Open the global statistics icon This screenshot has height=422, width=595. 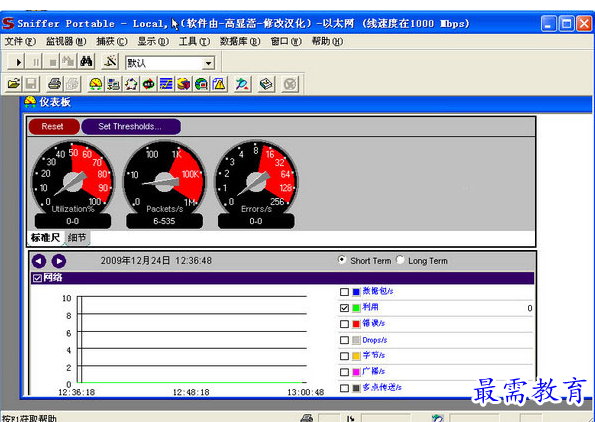click(x=201, y=83)
